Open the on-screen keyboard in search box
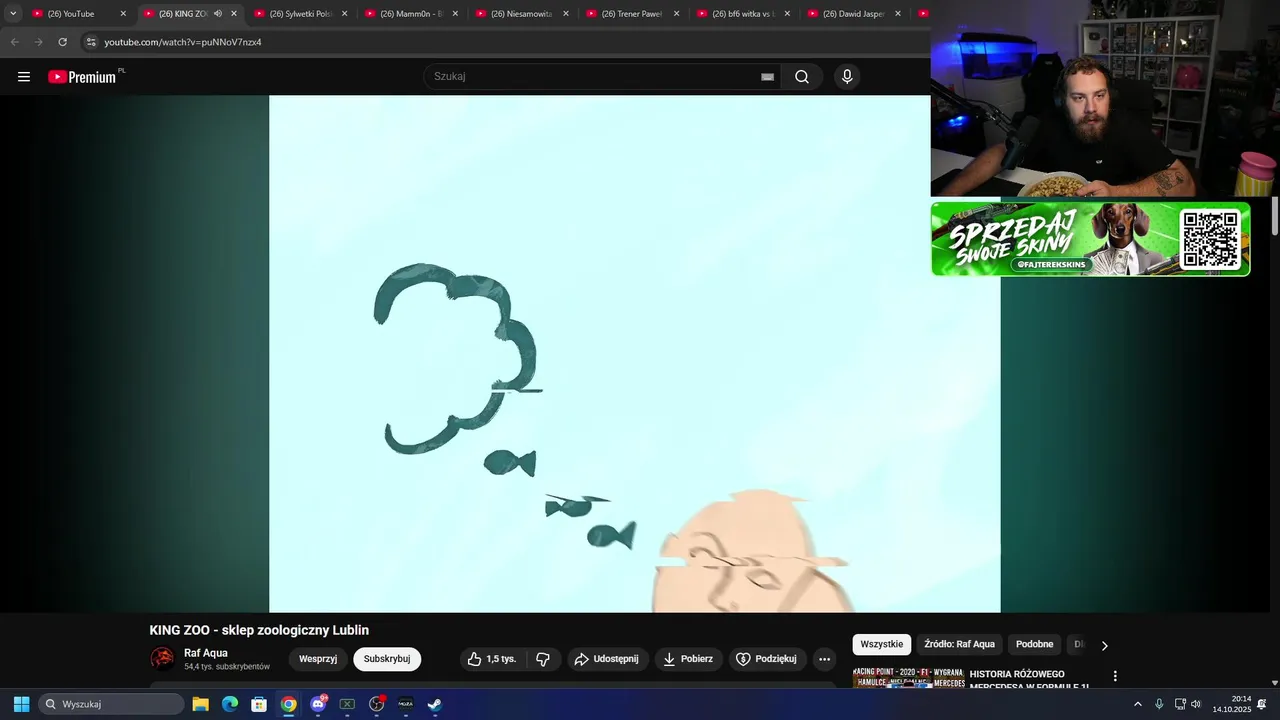Viewport: 1280px width, 720px height. click(767, 77)
